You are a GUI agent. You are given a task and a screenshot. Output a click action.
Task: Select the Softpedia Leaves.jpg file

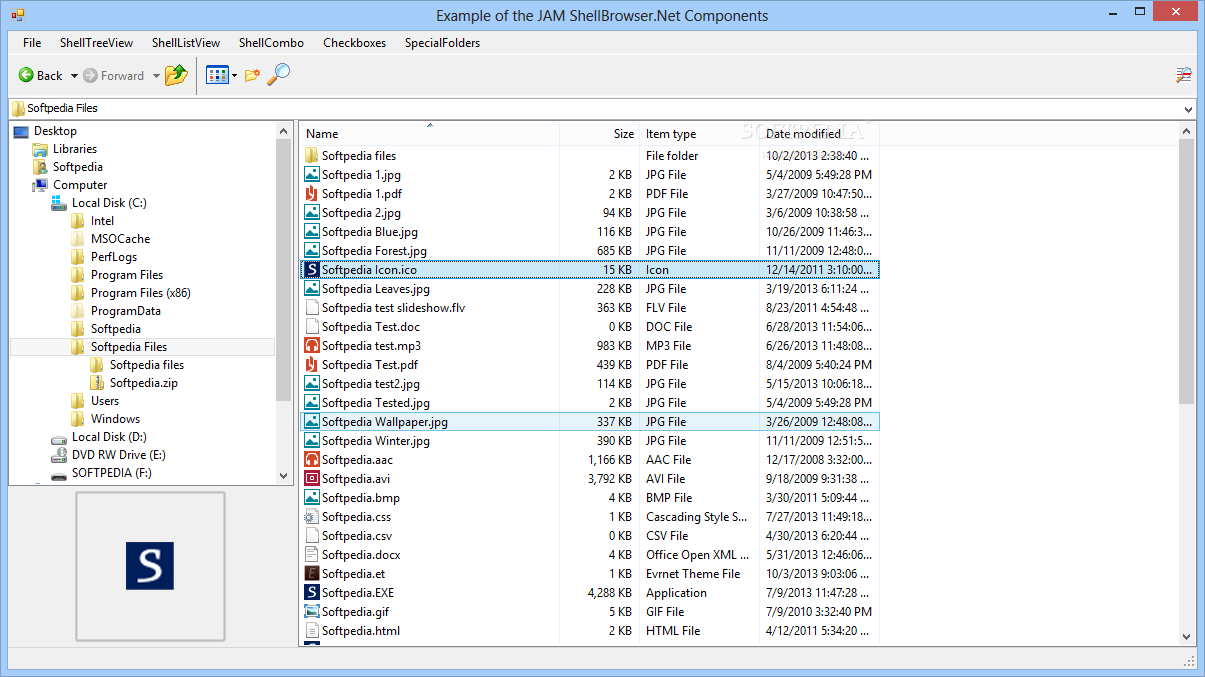pyautogui.click(x=376, y=289)
